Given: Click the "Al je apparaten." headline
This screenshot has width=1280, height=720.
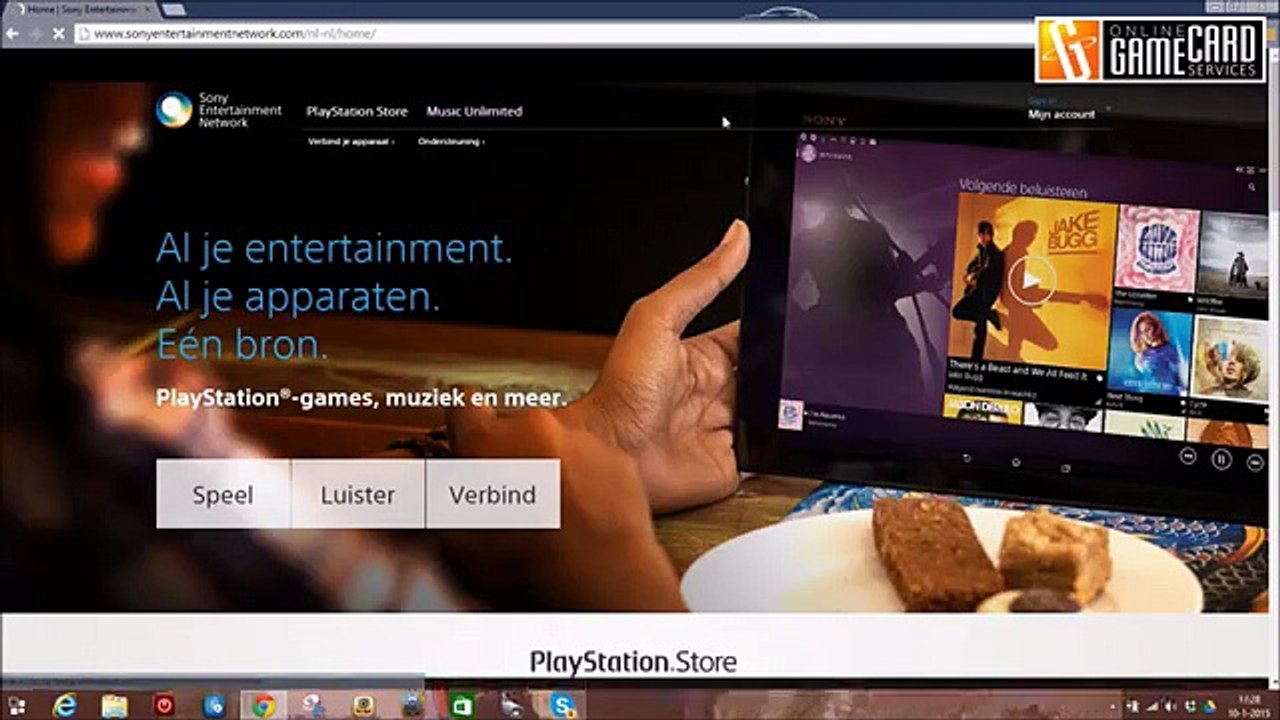Looking at the screenshot, I should [x=298, y=297].
